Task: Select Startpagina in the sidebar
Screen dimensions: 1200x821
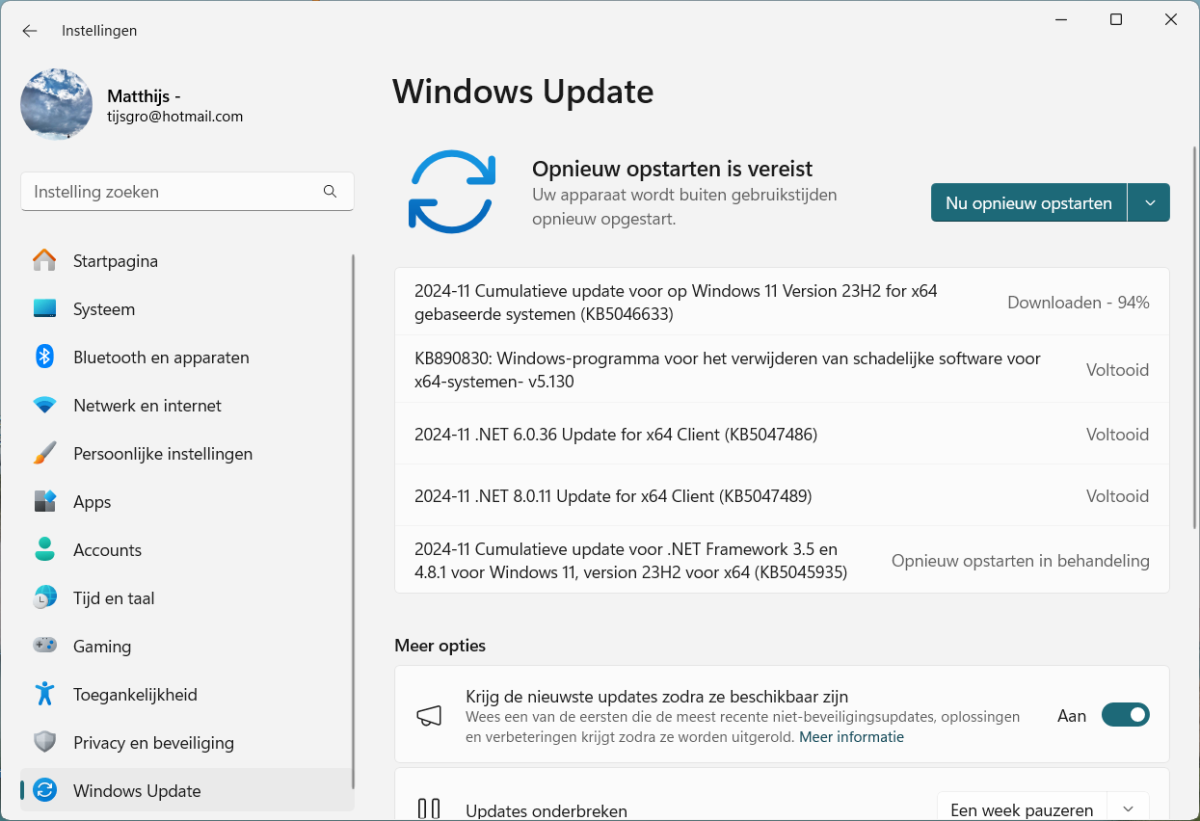Action: pyautogui.click(x=115, y=261)
